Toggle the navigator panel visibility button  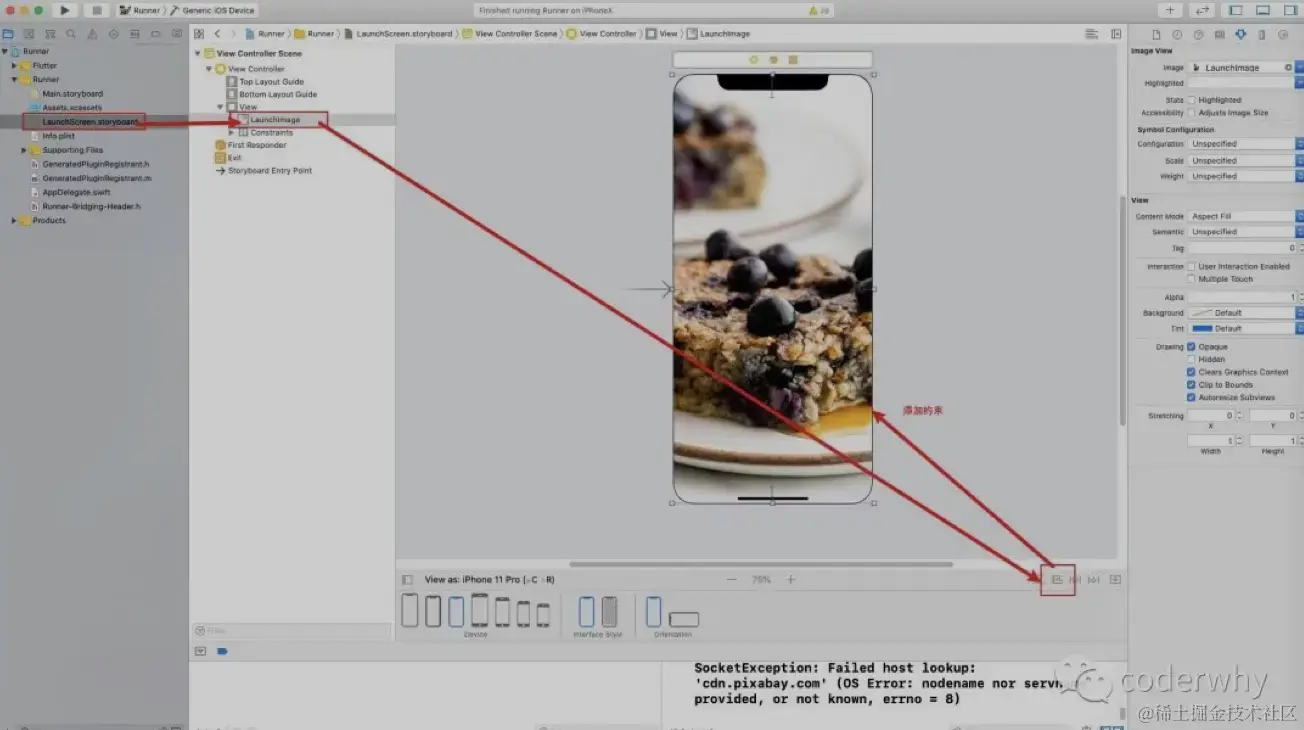pyautogui.click(x=1236, y=10)
